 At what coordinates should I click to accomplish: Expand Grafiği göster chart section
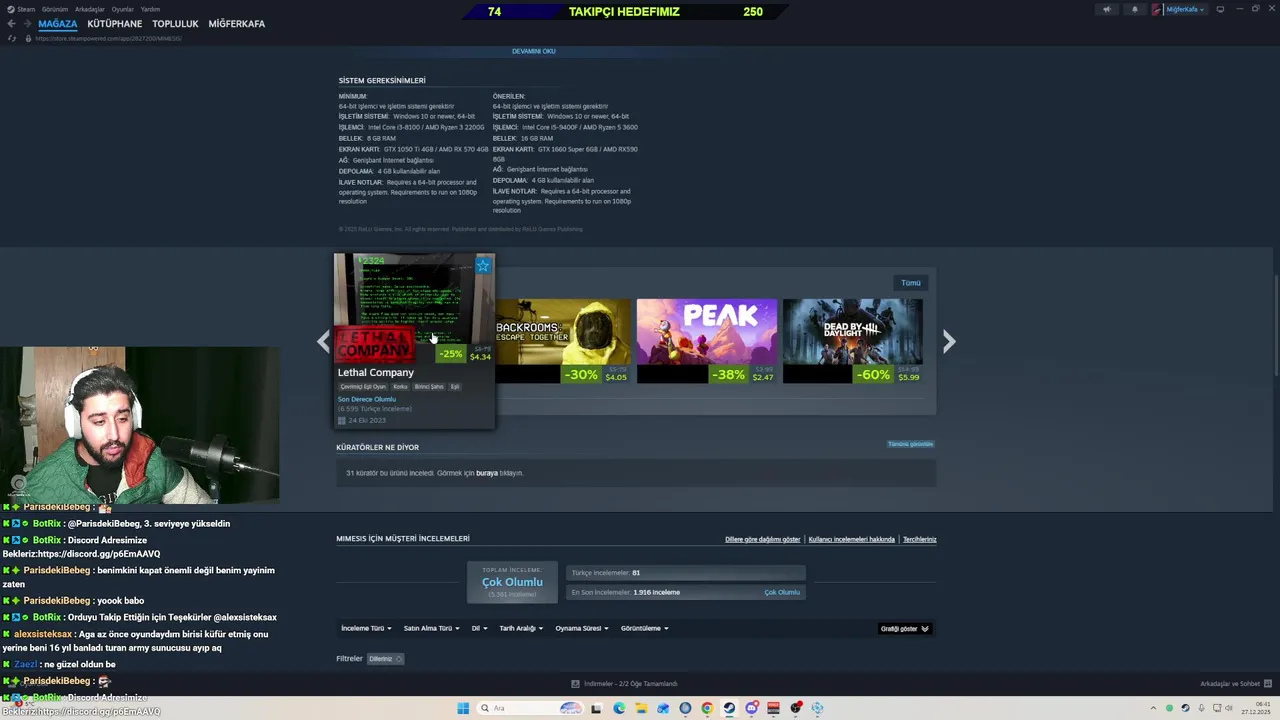point(905,628)
